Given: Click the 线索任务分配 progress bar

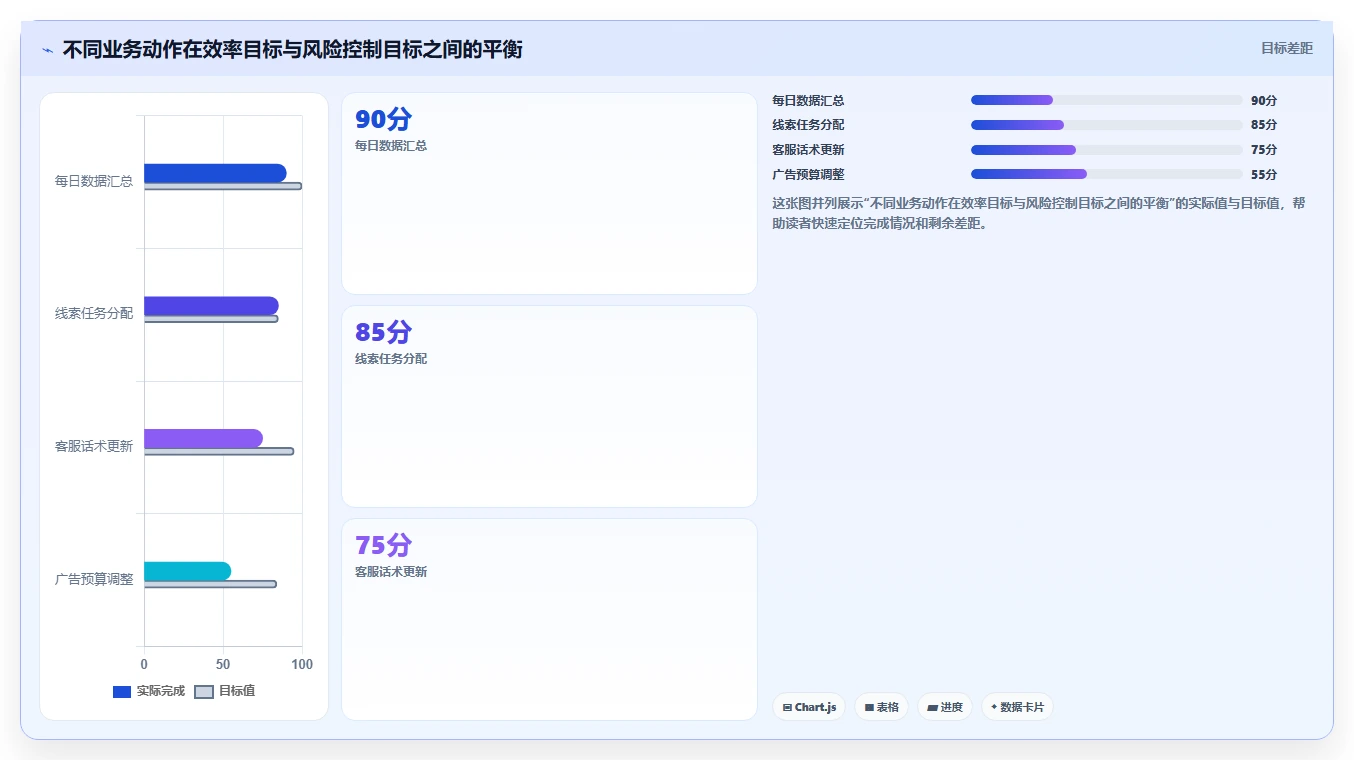Looking at the screenshot, I should [x=1106, y=125].
